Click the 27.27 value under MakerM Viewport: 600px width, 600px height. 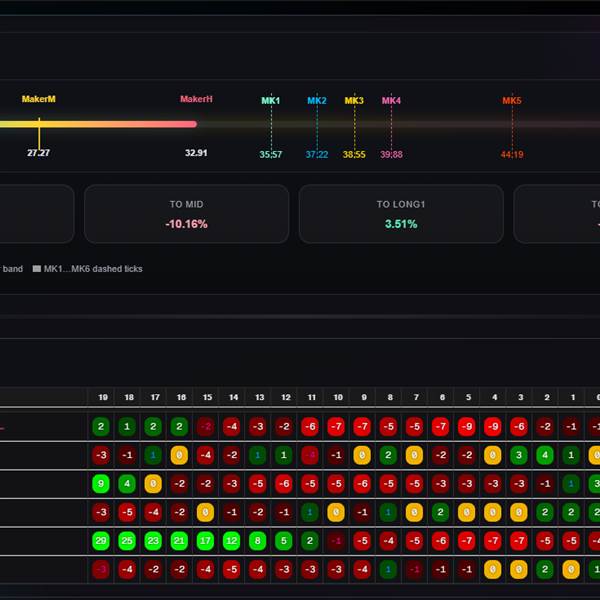click(38, 153)
